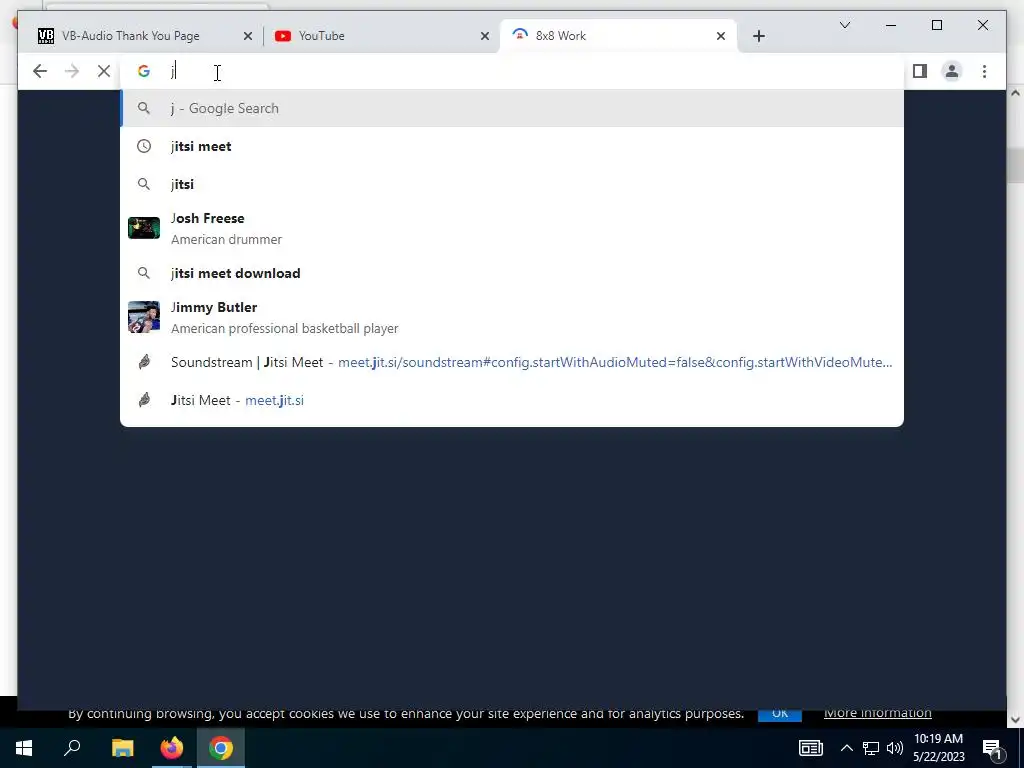Launch Firefox from the taskbar
Image resolution: width=1024 pixels, height=768 pixels.
(172, 748)
